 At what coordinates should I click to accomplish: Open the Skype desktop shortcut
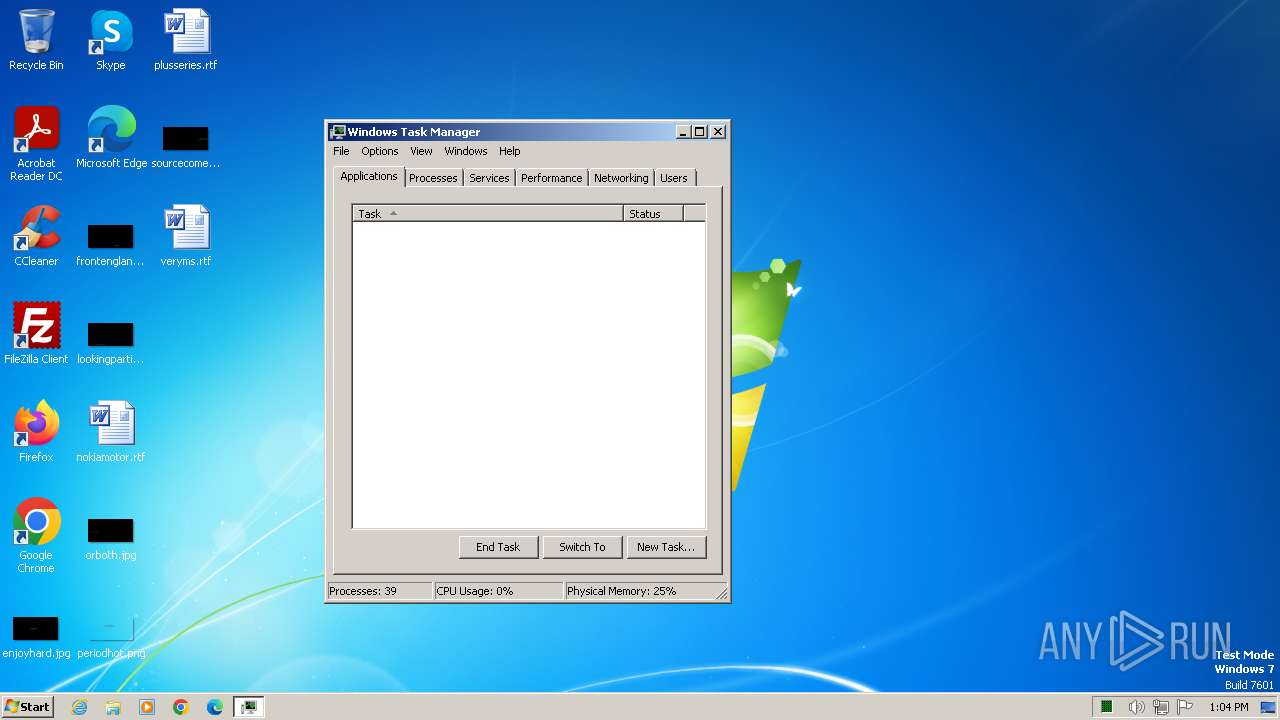click(111, 40)
